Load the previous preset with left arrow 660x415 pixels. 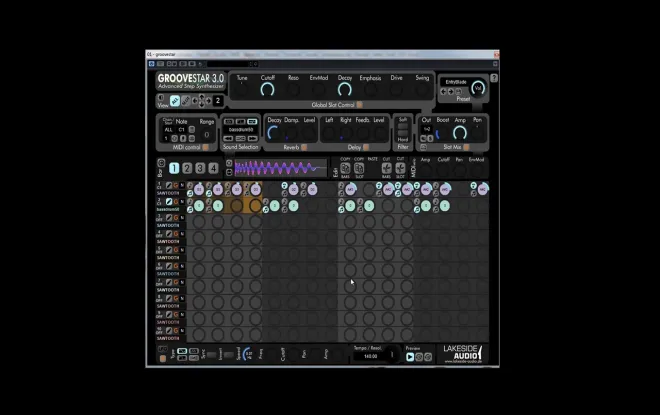(x=443, y=91)
